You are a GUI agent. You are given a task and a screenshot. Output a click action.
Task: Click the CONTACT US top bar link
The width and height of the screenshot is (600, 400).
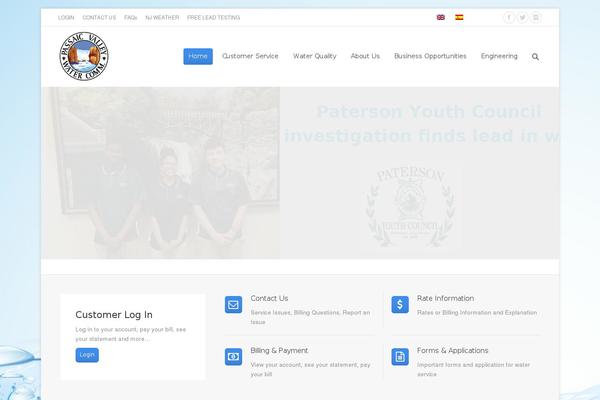[x=99, y=18]
